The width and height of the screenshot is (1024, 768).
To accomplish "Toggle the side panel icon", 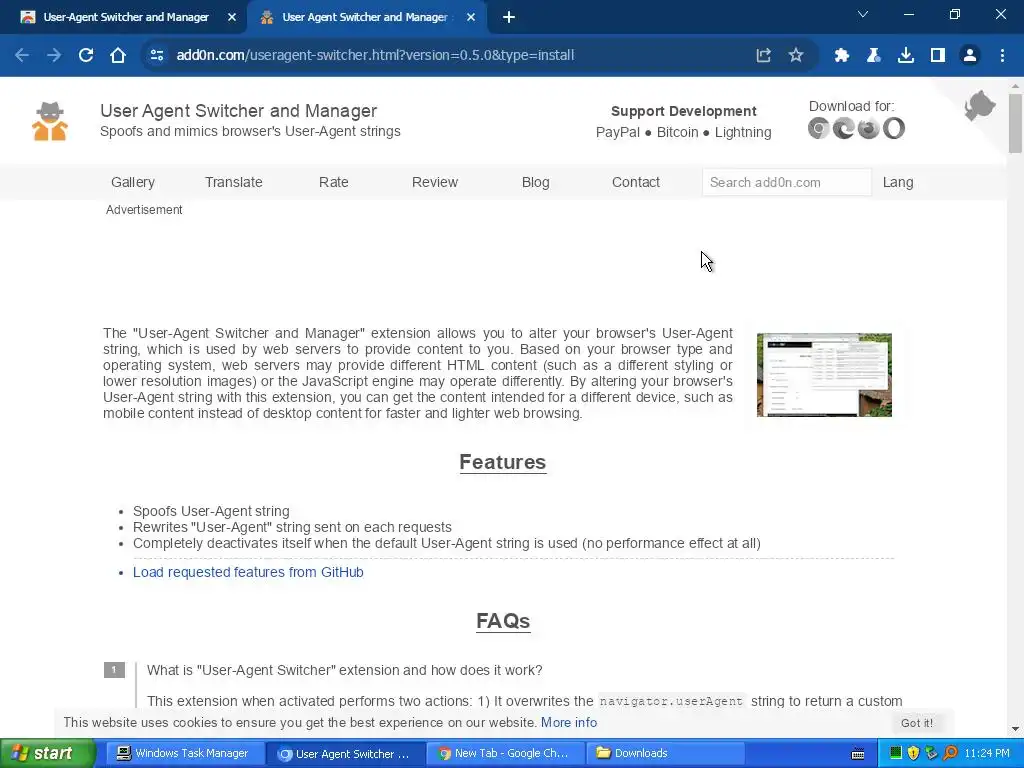I will point(938,56).
